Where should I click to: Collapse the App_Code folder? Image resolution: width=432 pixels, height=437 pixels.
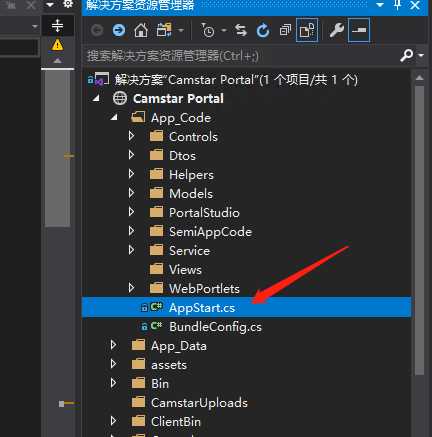(114, 117)
